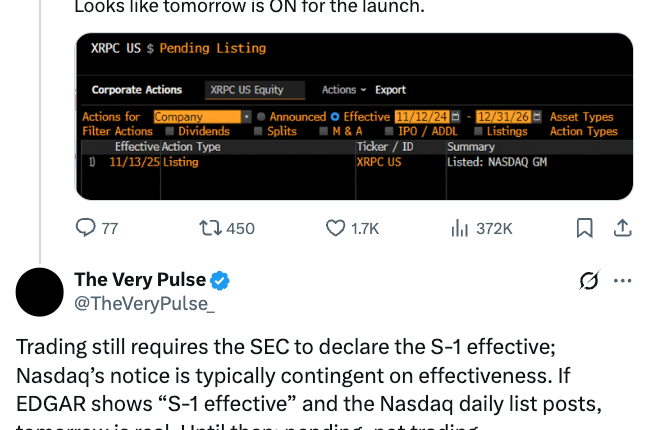Click the Export menu item
650x430 pixels.
coord(390,90)
